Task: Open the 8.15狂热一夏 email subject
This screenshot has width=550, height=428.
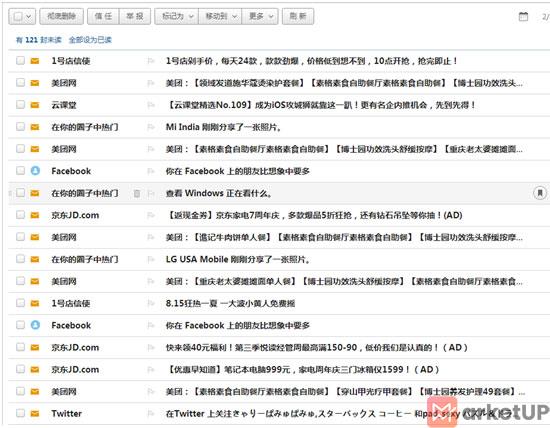Action: coord(230,303)
